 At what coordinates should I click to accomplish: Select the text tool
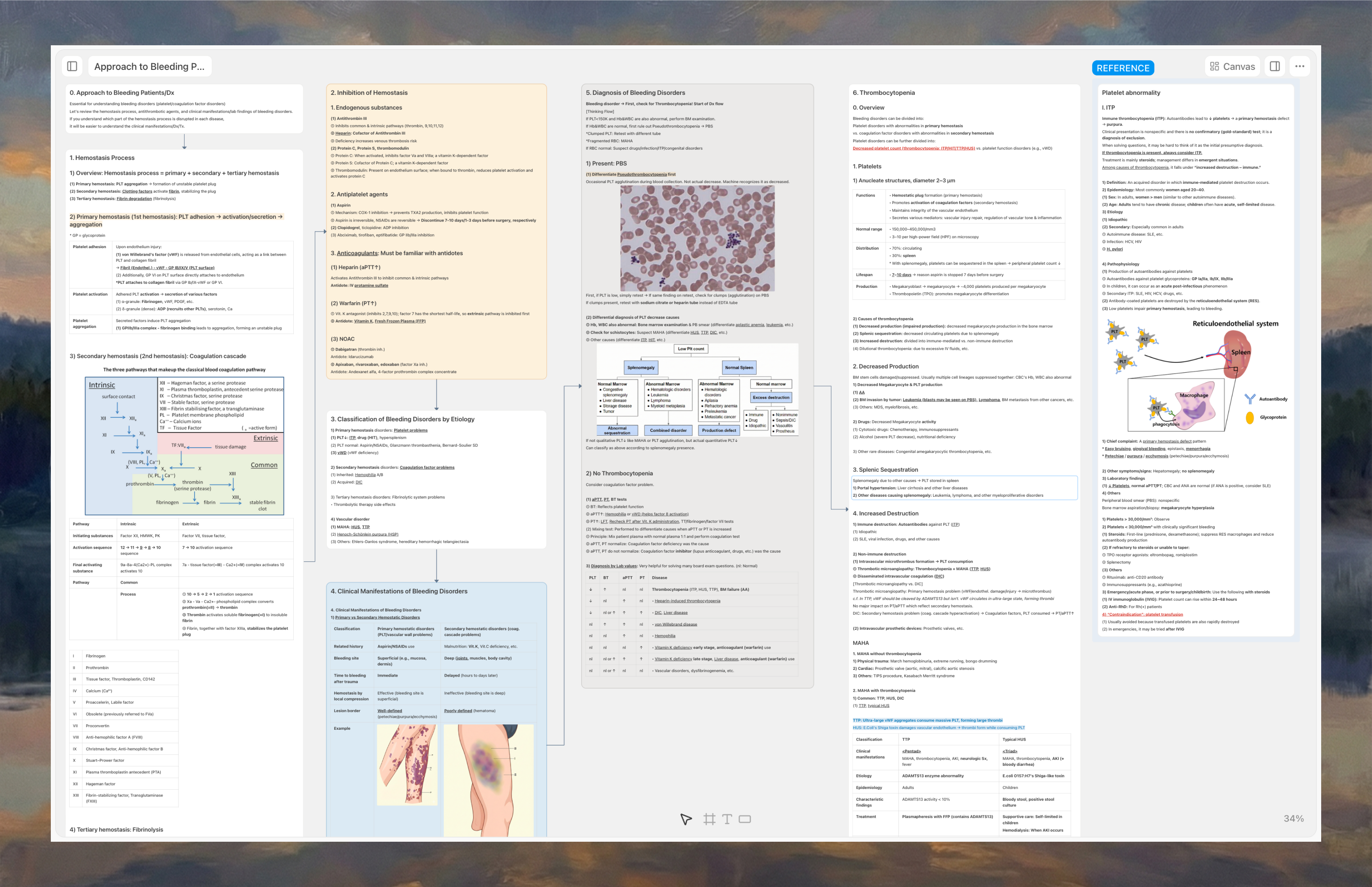[727, 819]
